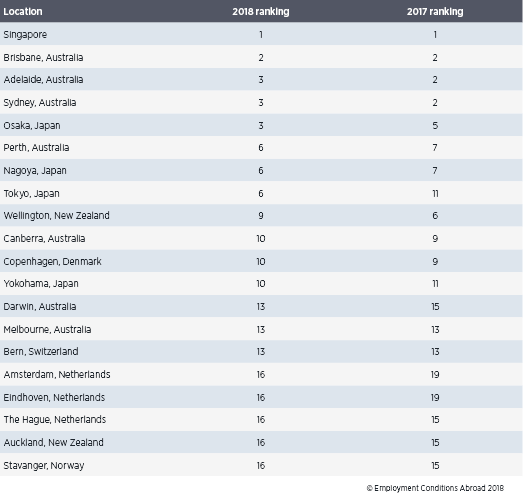Viewport: 523px width, 502px height.
Task: Select Stavanger, Norway location cell
Action: click(x=44, y=465)
